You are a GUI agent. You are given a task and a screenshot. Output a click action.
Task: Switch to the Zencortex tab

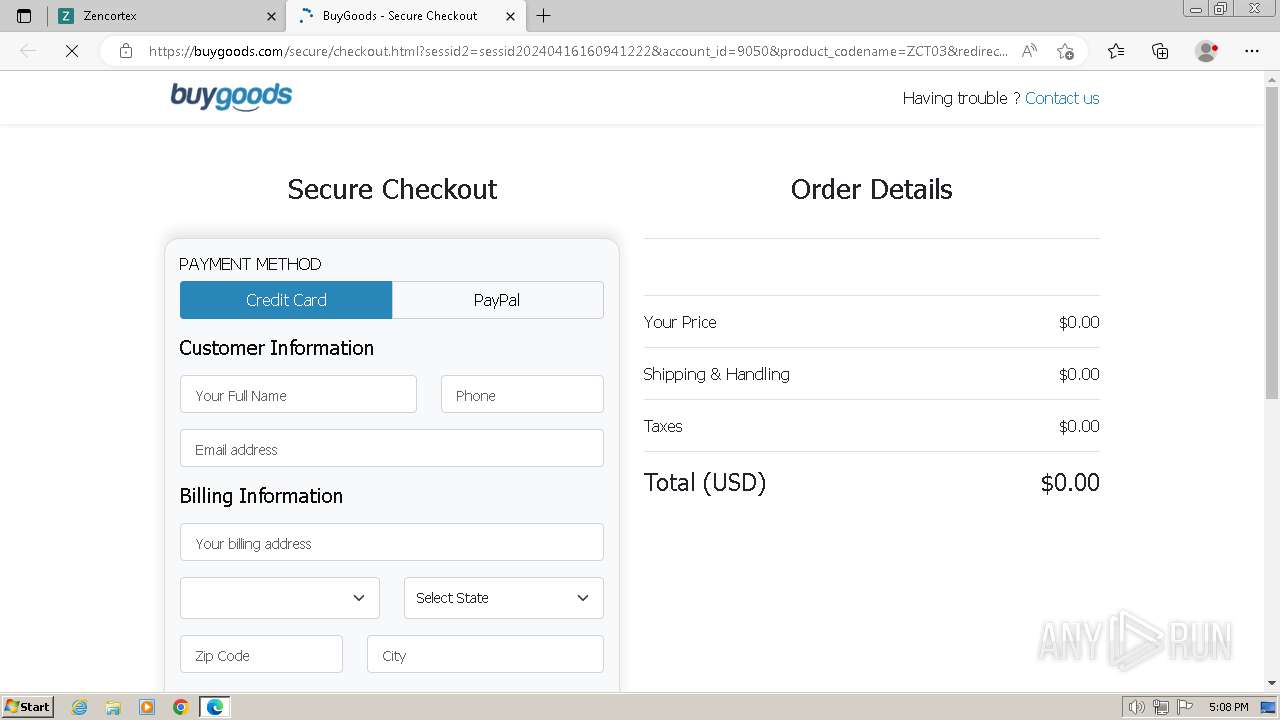point(167,16)
